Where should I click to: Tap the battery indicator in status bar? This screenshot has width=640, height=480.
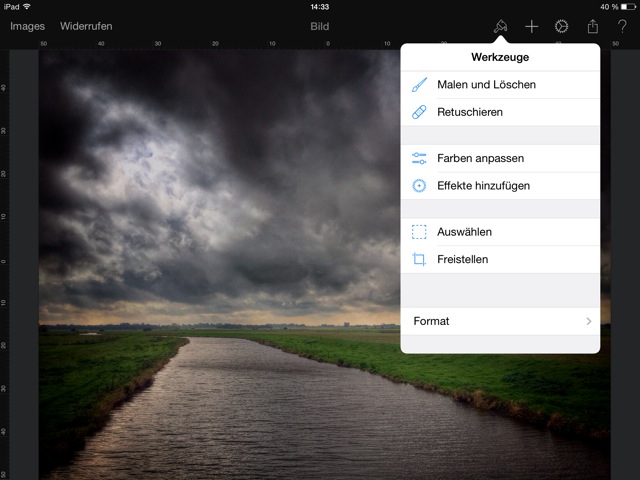coord(627,6)
